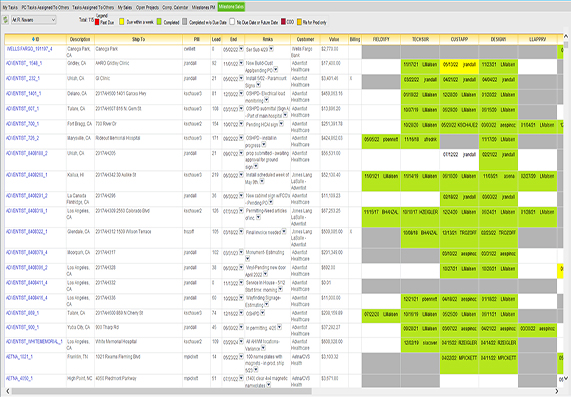Click the yellow Due within a week swatch

click(122, 22)
